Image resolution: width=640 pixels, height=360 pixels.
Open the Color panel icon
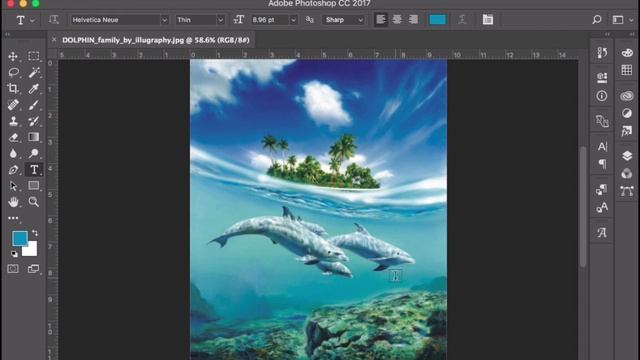point(627,53)
